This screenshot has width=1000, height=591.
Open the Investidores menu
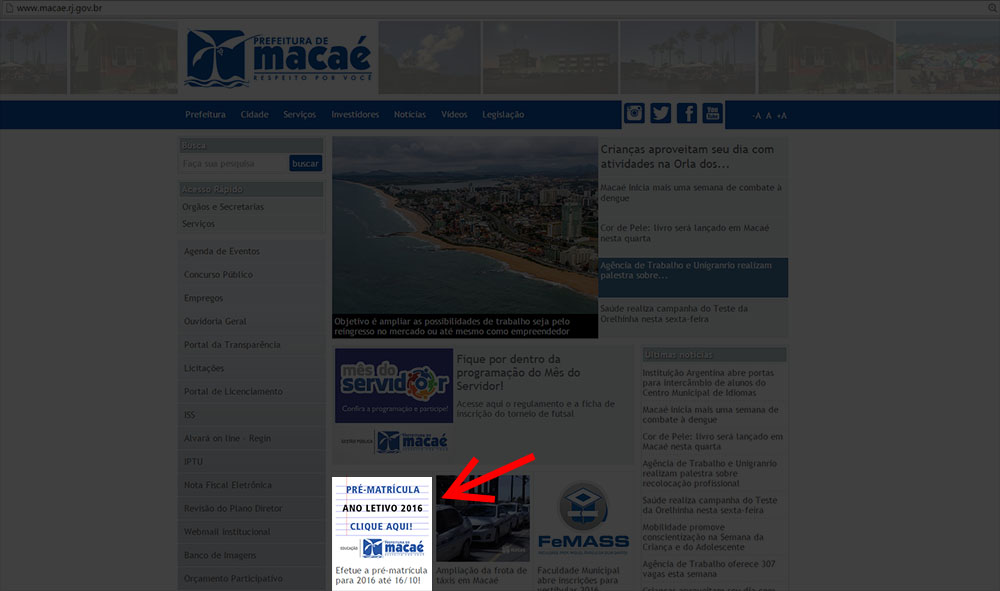tap(355, 115)
